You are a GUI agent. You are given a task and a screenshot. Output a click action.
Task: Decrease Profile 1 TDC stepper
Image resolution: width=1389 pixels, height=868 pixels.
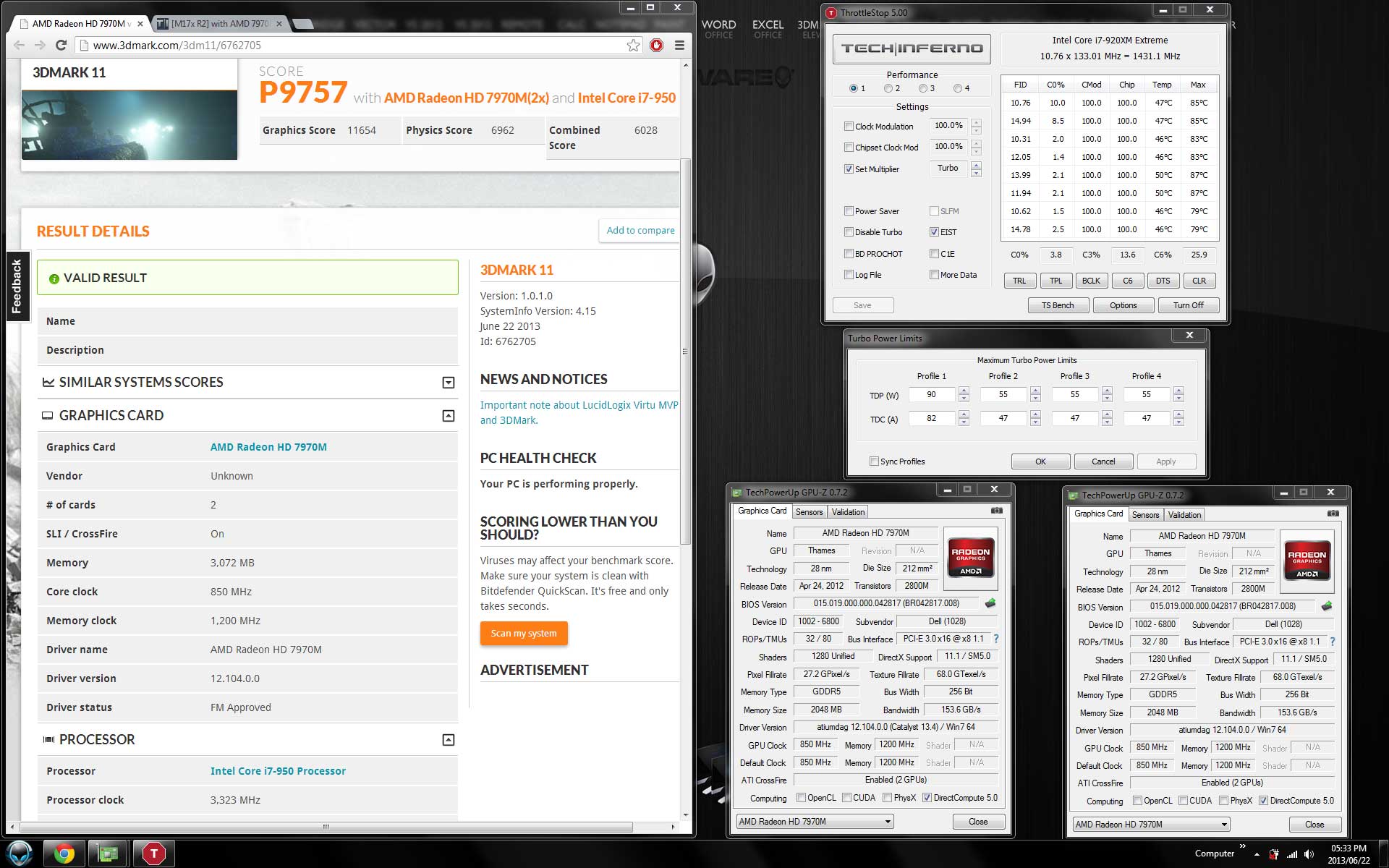[964, 422]
